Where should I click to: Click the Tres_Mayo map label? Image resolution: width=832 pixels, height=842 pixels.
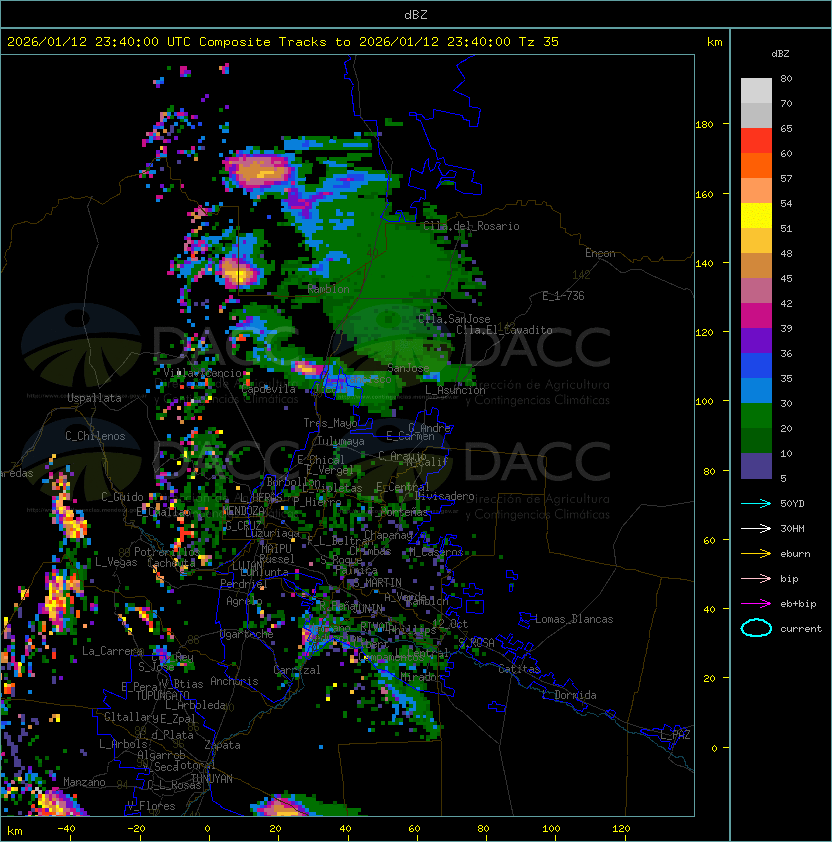(x=330, y=423)
